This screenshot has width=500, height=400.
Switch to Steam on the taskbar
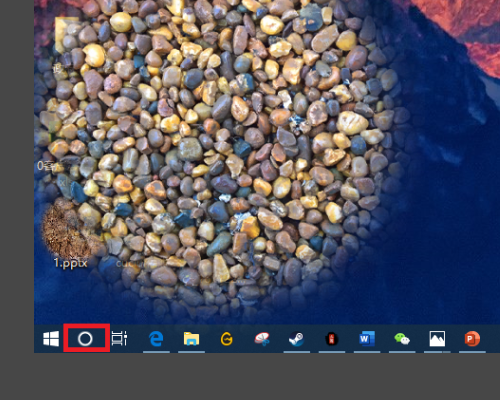click(x=296, y=339)
